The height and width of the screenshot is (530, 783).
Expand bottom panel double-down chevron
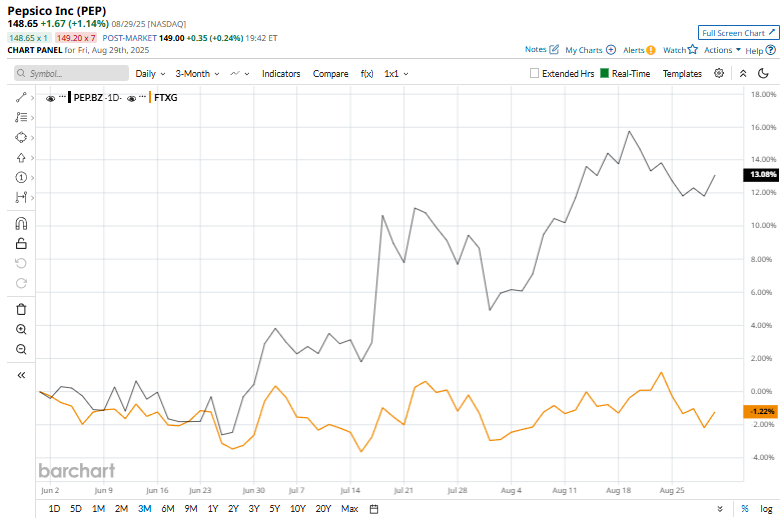point(720,509)
